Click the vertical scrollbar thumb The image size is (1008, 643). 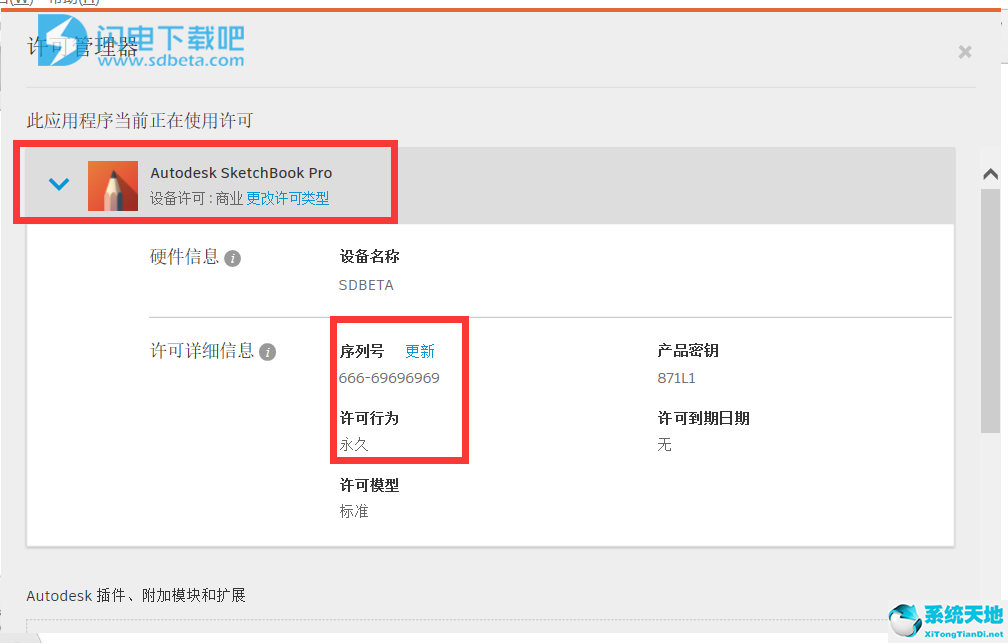click(x=990, y=311)
